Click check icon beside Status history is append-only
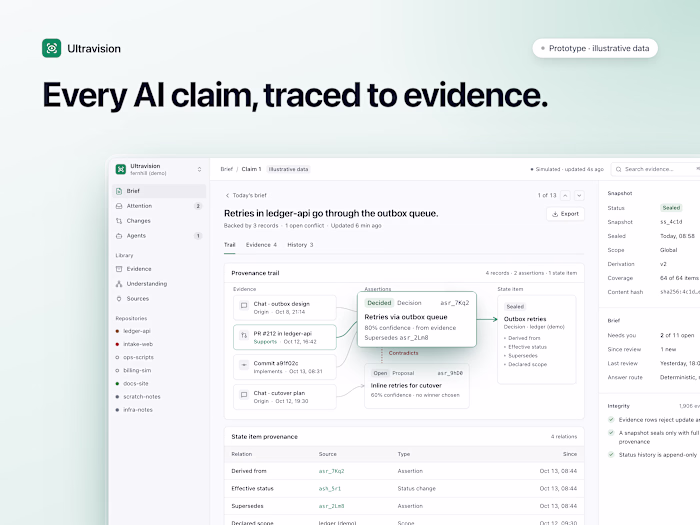Image resolution: width=700 pixels, height=525 pixels. [x=611, y=454]
